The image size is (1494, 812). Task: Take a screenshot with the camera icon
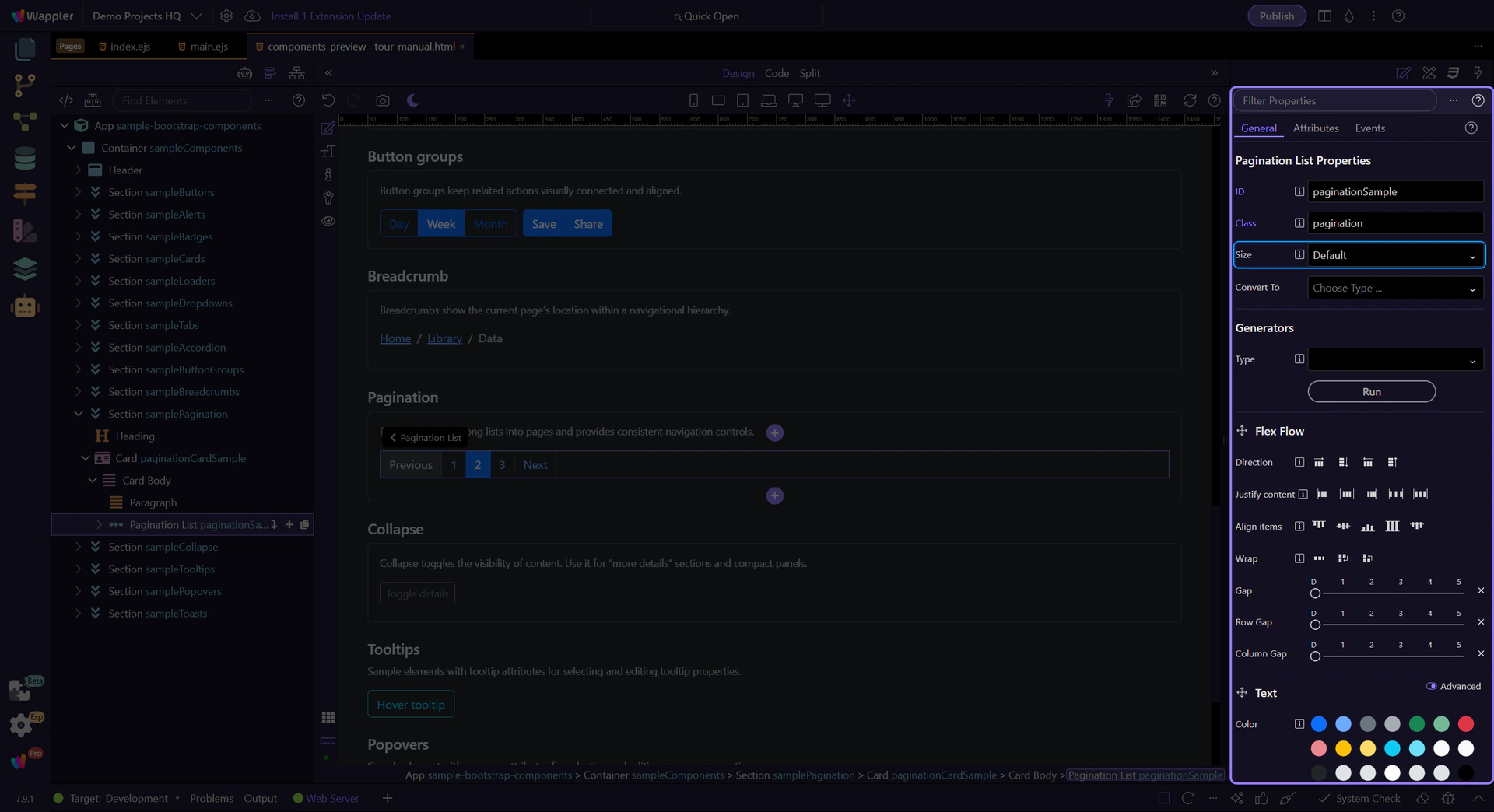[x=382, y=100]
